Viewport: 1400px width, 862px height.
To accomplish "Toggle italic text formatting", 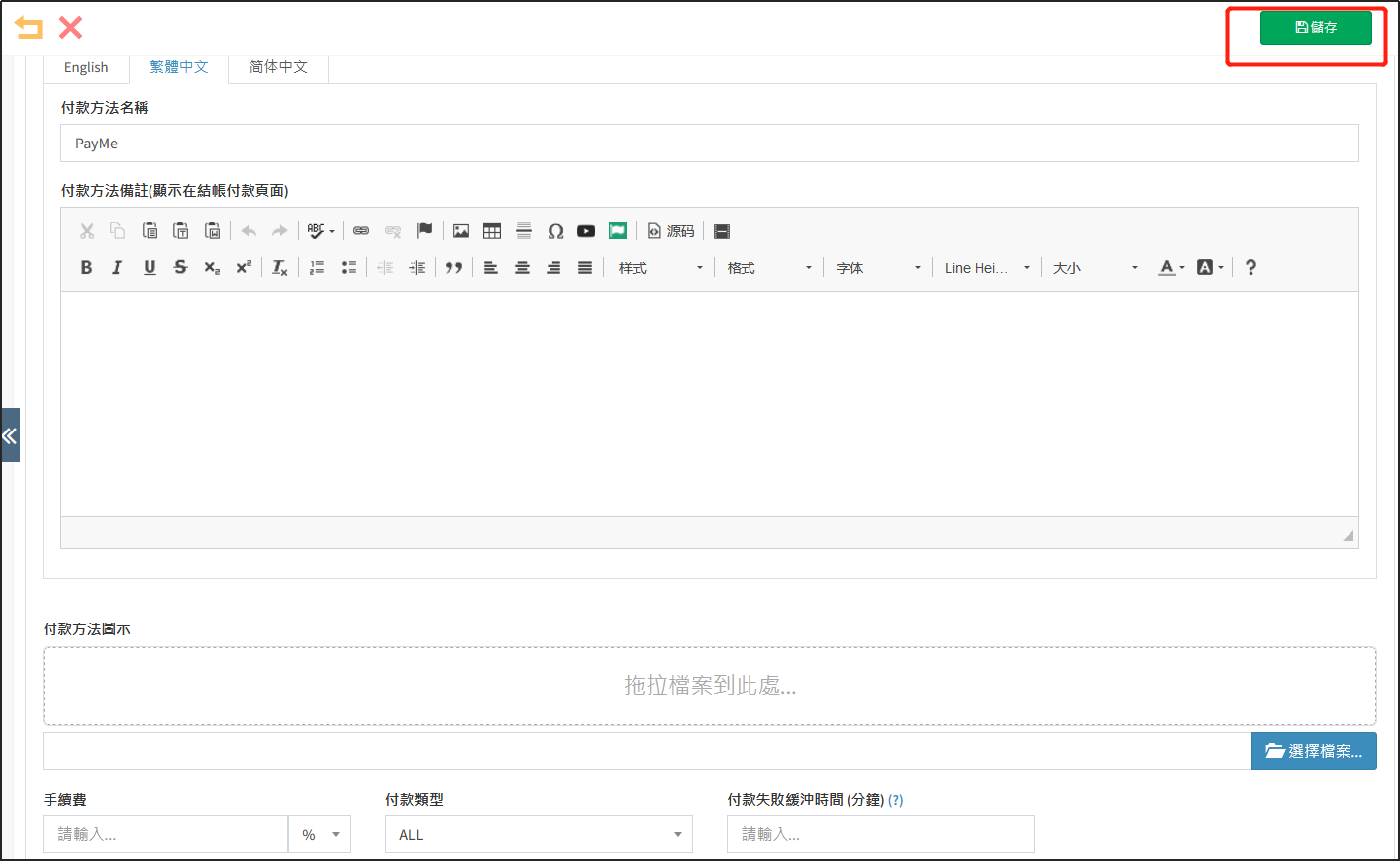I will 116,266.
